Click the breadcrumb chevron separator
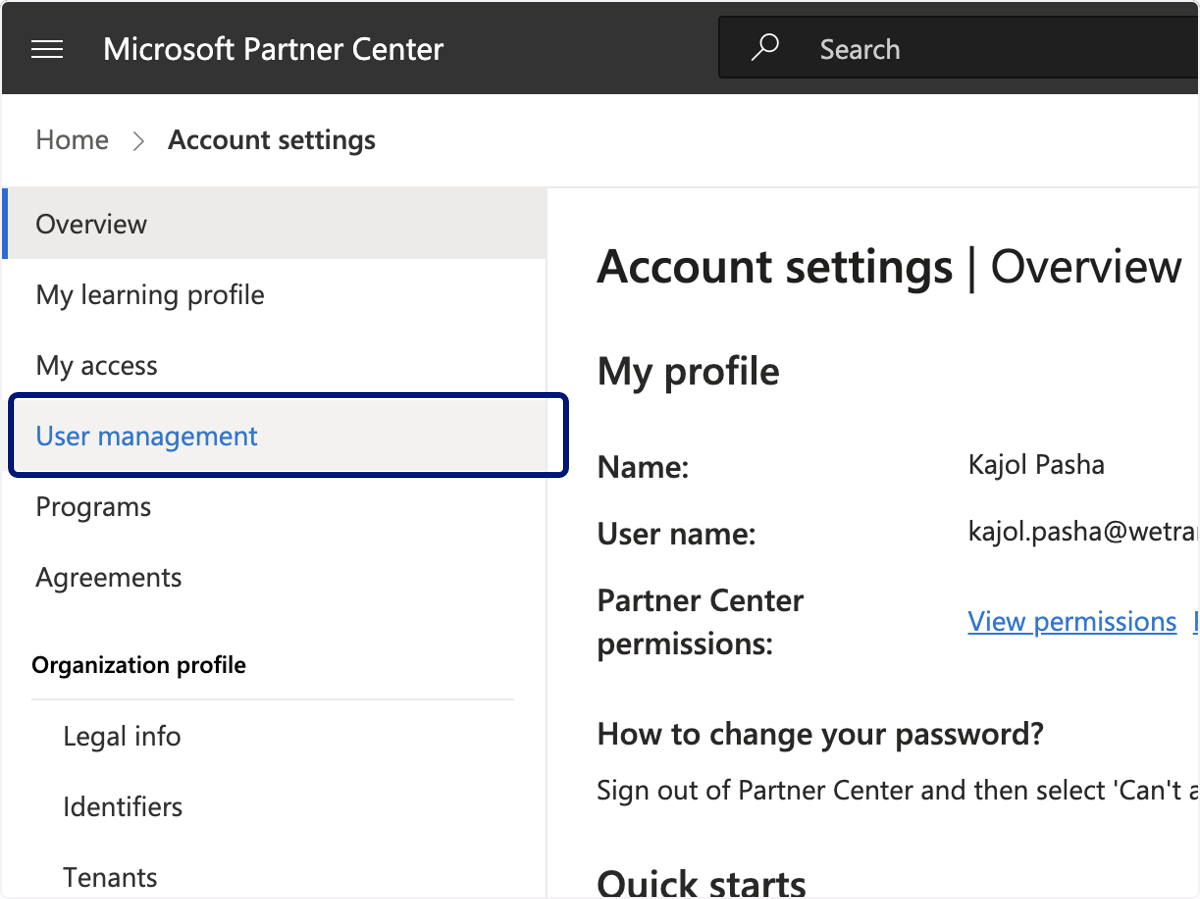 point(139,141)
